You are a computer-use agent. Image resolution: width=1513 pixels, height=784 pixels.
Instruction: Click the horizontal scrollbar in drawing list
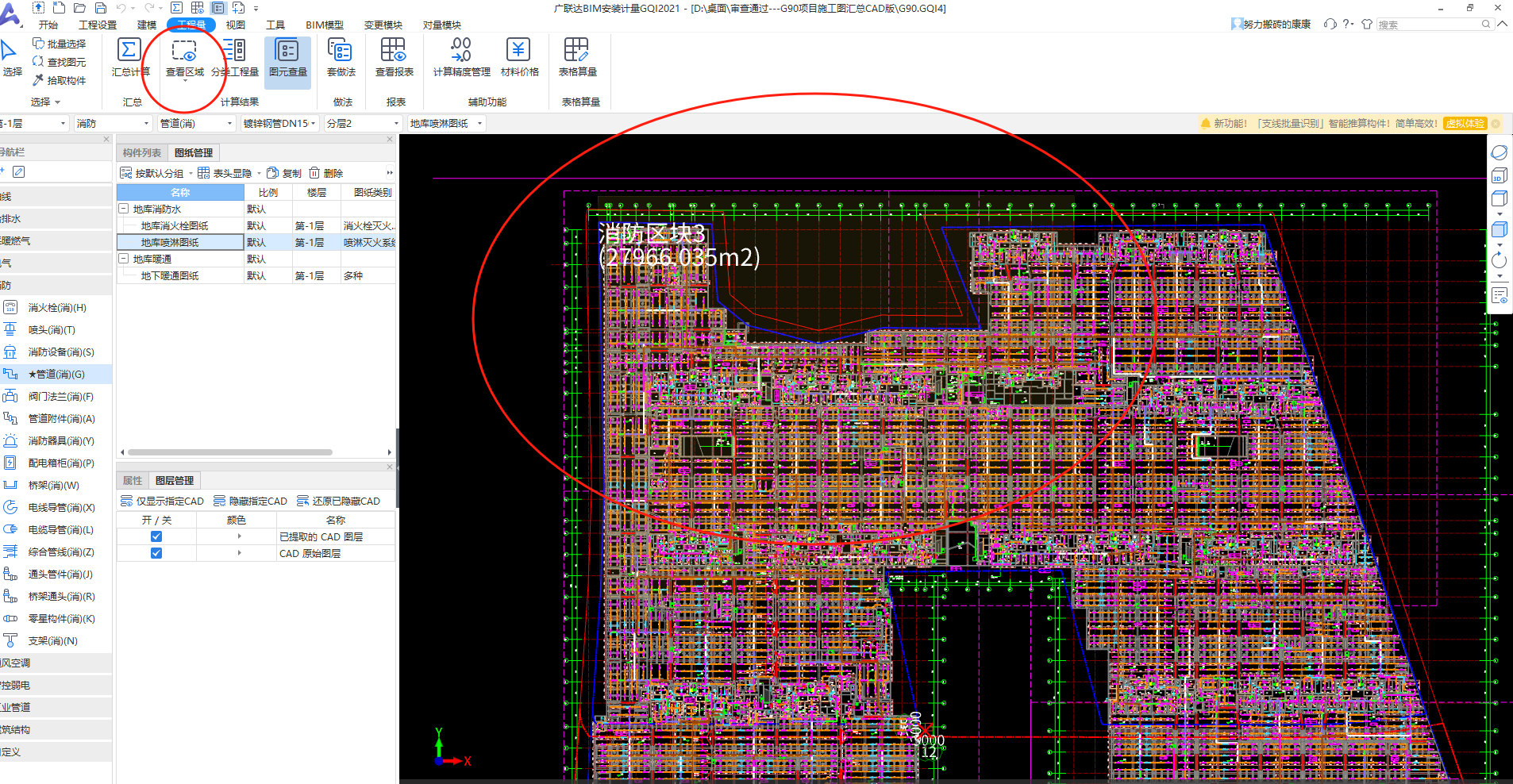[x=230, y=452]
